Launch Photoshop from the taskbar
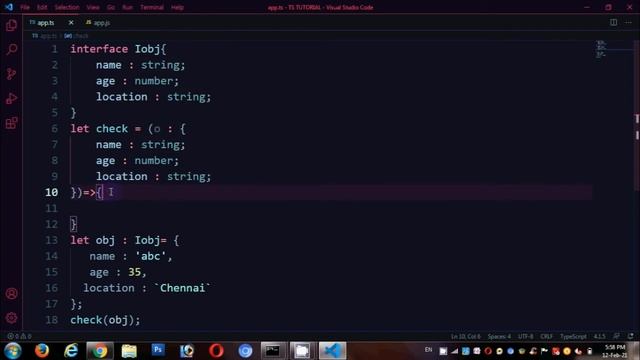 pyautogui.click(x=158, y=350)
